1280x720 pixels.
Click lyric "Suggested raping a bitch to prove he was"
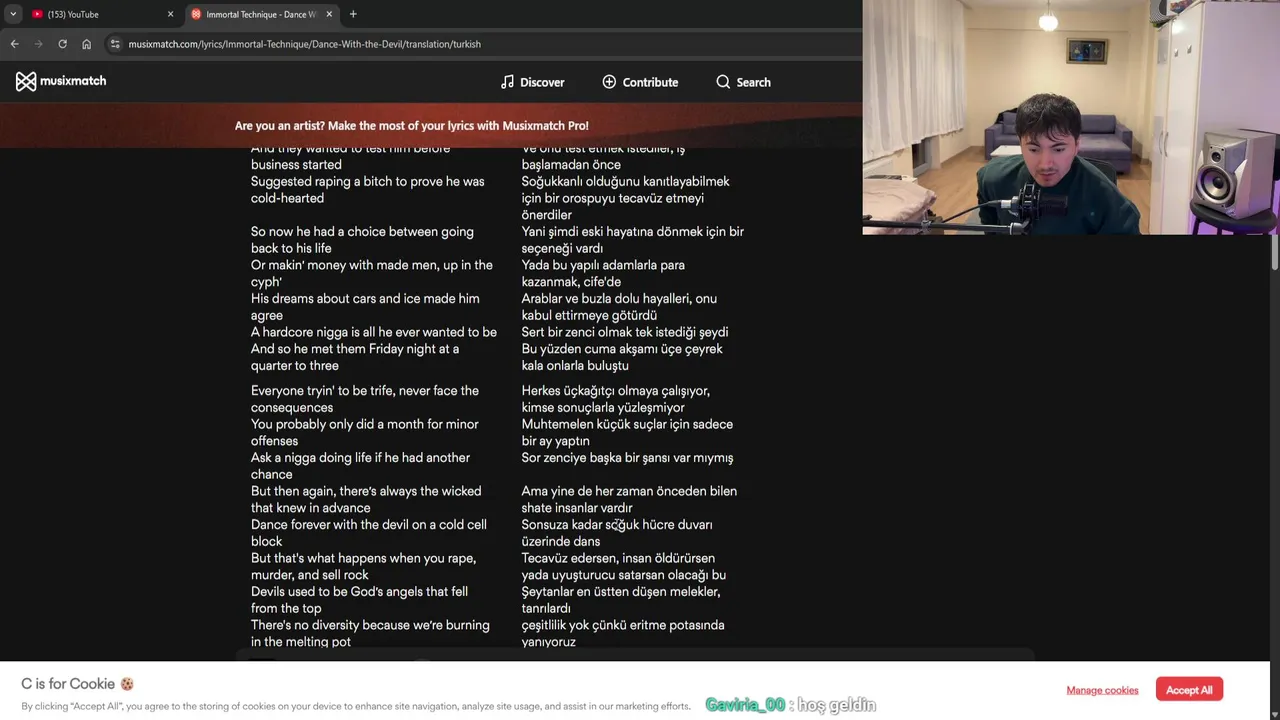(367, 181)
